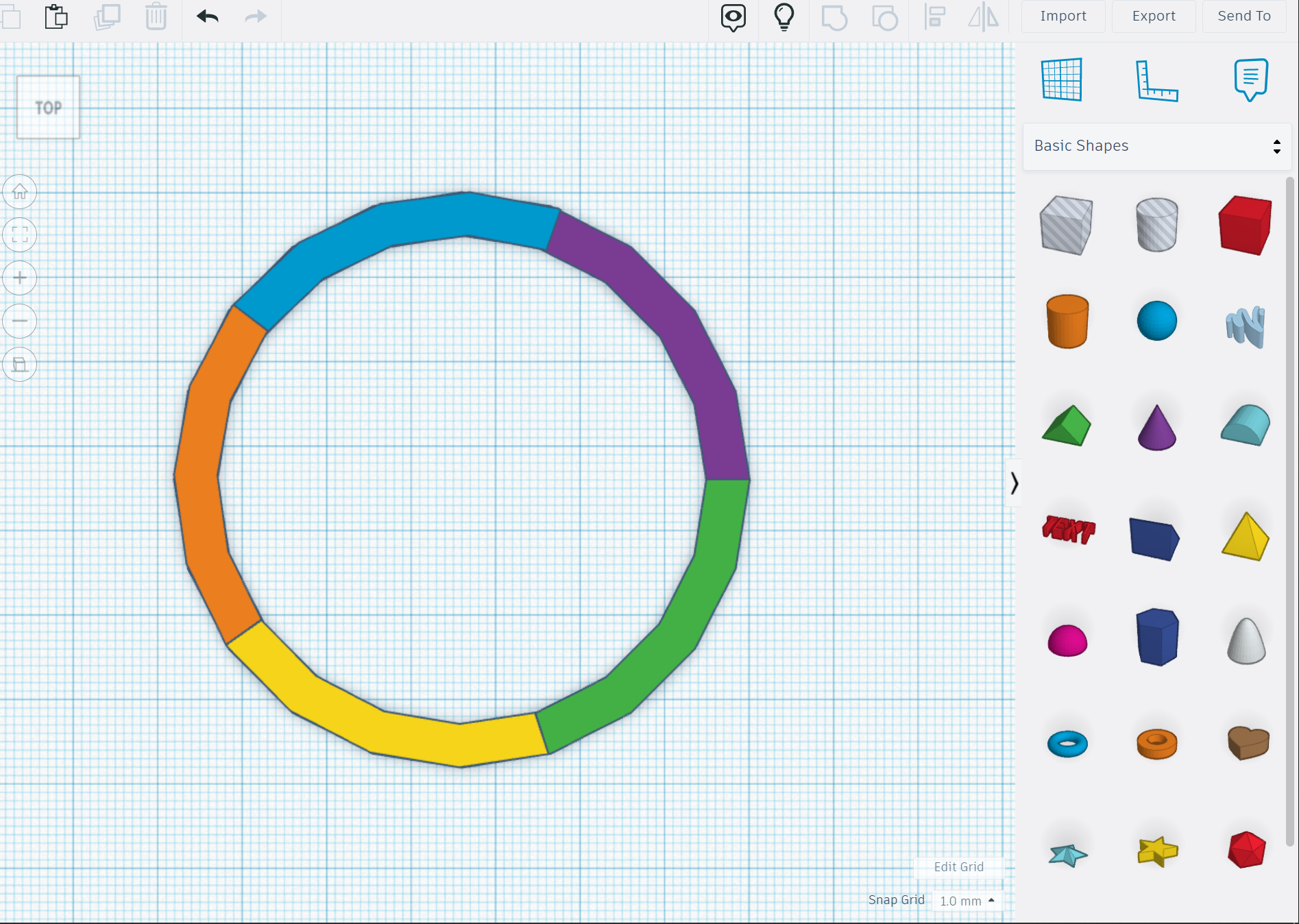Viewport: 1299px width, 924px height.
Task: Select the Mirror tool icon
Action: 982,19
